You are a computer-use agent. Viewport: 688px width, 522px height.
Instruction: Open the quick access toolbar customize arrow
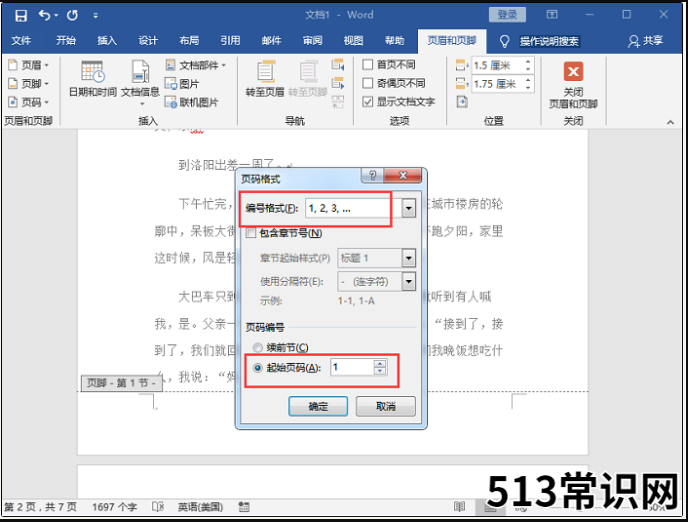click(x=95, y=16)
